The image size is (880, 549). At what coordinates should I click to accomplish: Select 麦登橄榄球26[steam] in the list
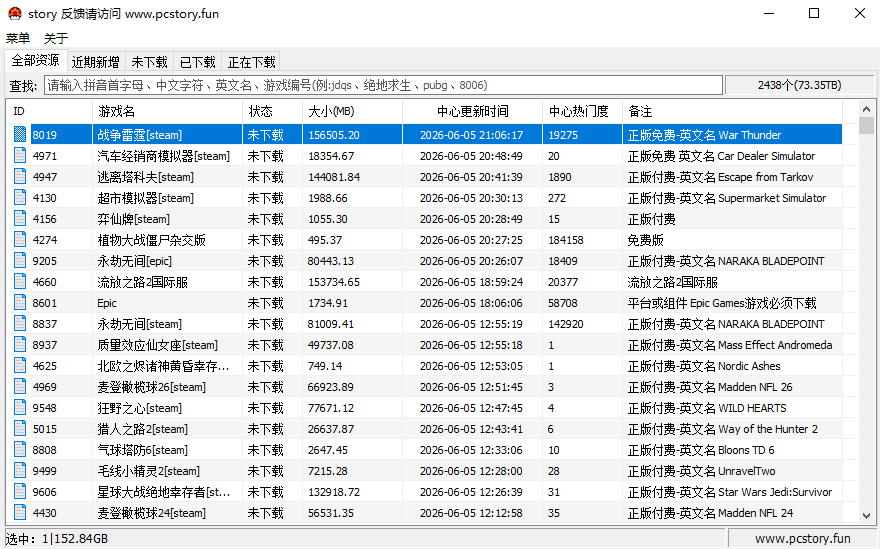[152, 387]
